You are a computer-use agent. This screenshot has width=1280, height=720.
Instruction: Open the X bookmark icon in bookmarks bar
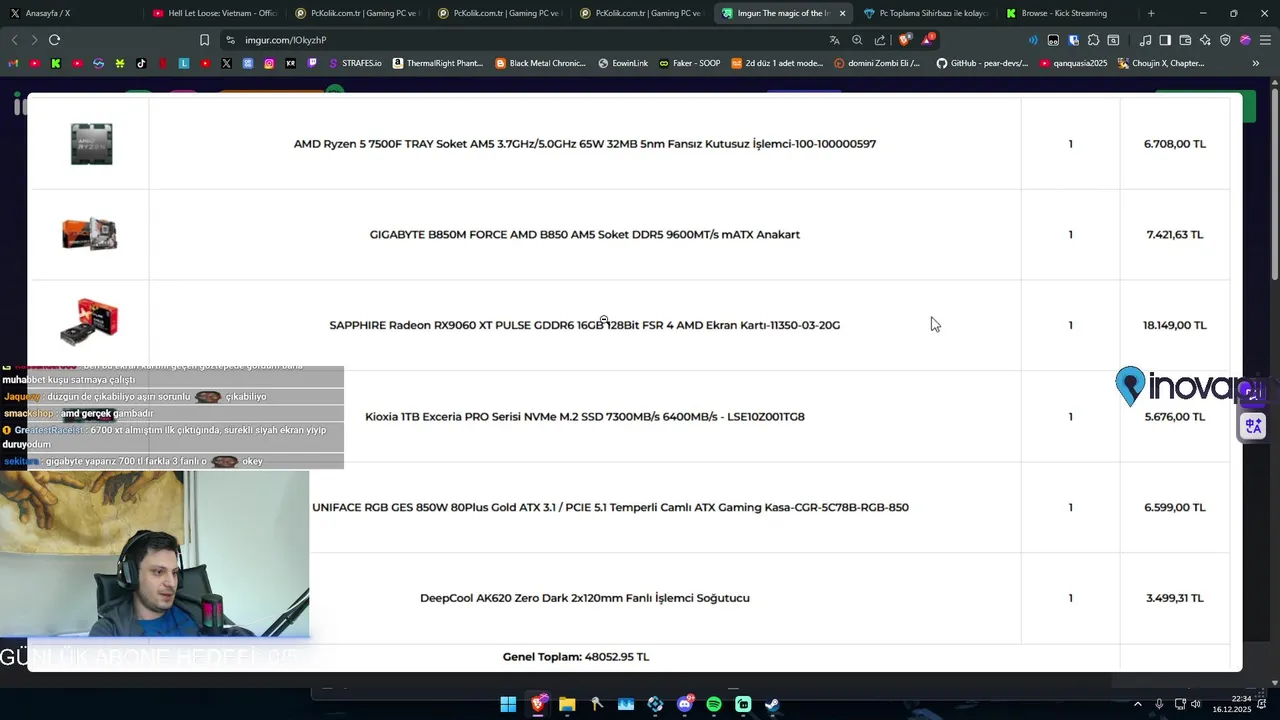click(226, 63)
